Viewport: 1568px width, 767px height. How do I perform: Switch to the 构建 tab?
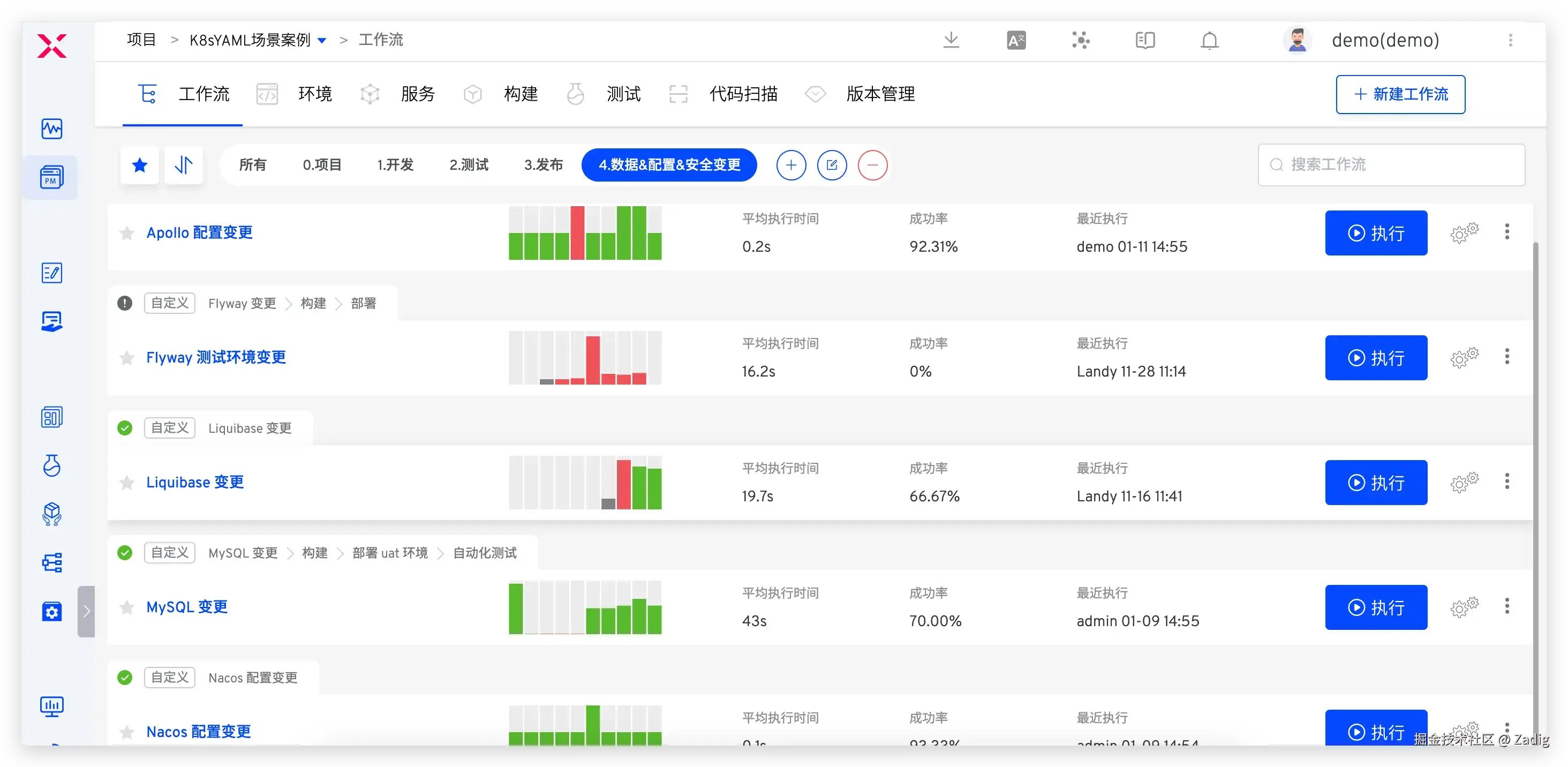(500, 94)
